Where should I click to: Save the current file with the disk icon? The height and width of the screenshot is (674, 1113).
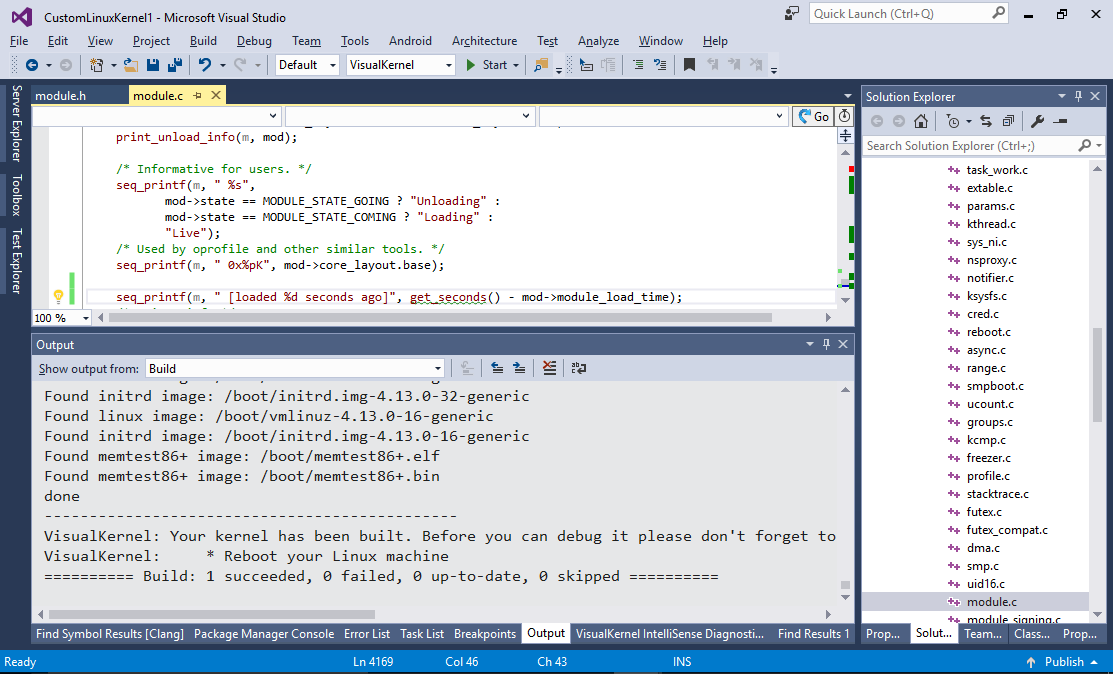153,65
